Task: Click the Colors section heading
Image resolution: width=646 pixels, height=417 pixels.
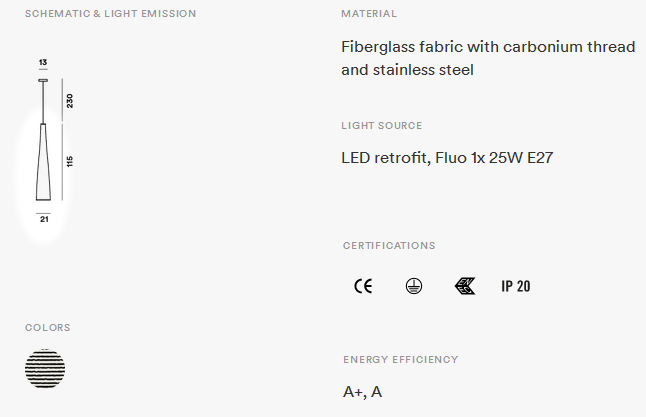Action: click(x=48, y=328)
